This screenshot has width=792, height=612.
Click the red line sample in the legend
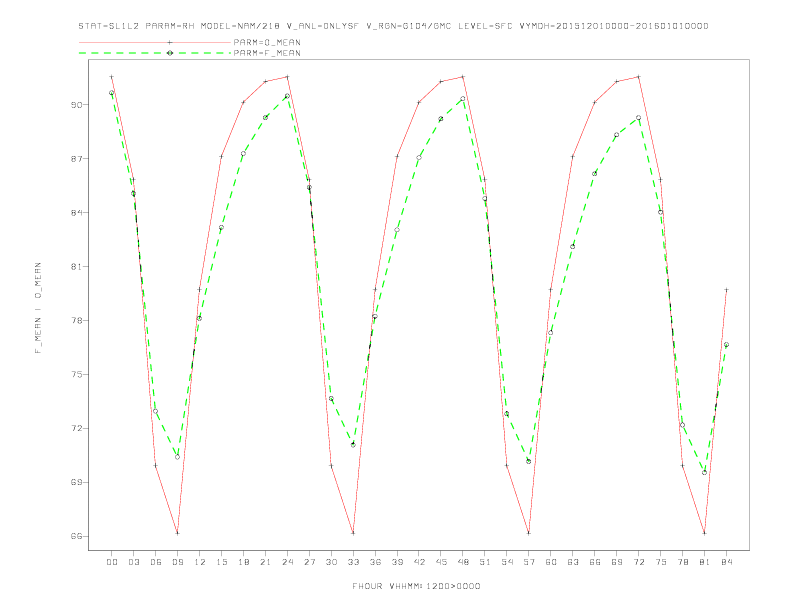[155, 42]
